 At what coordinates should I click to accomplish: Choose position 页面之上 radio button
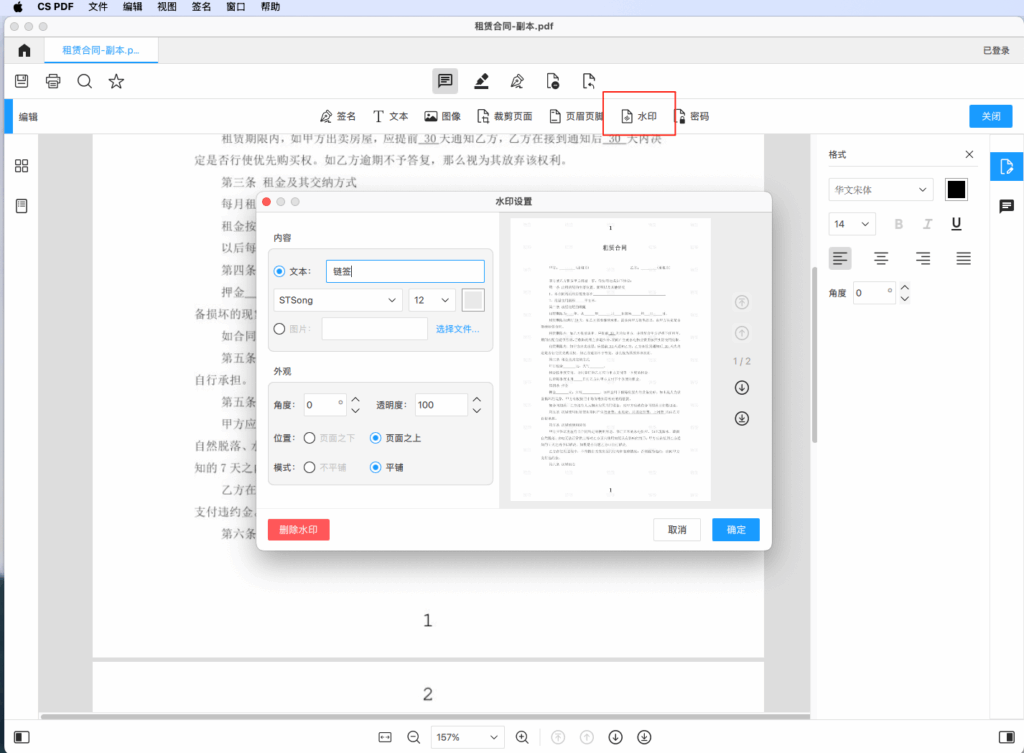tap(376, 438)
